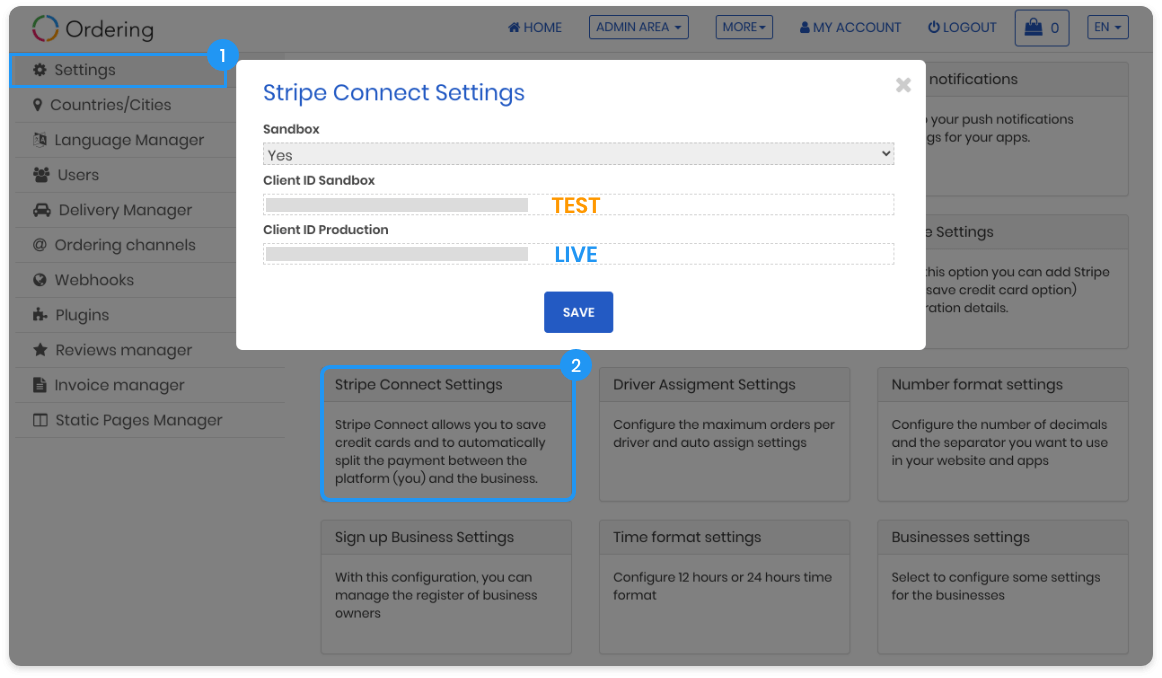Close the Stripe Connect Settings dialog
1162x678 pixels.
point(903,85)
